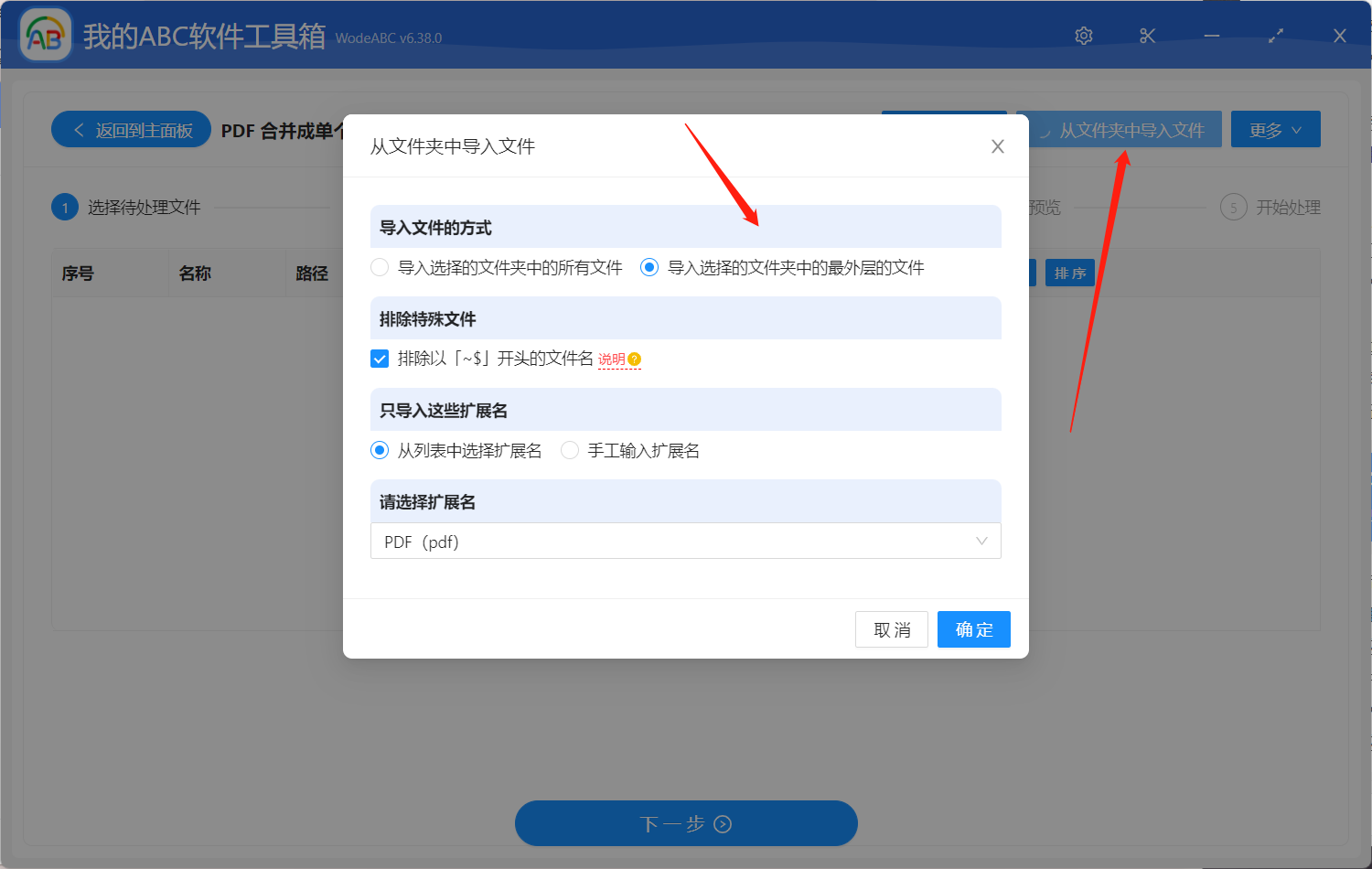Click the 排序 sort button
This screenshot has height=869, width=1372.
(1069, 272)
